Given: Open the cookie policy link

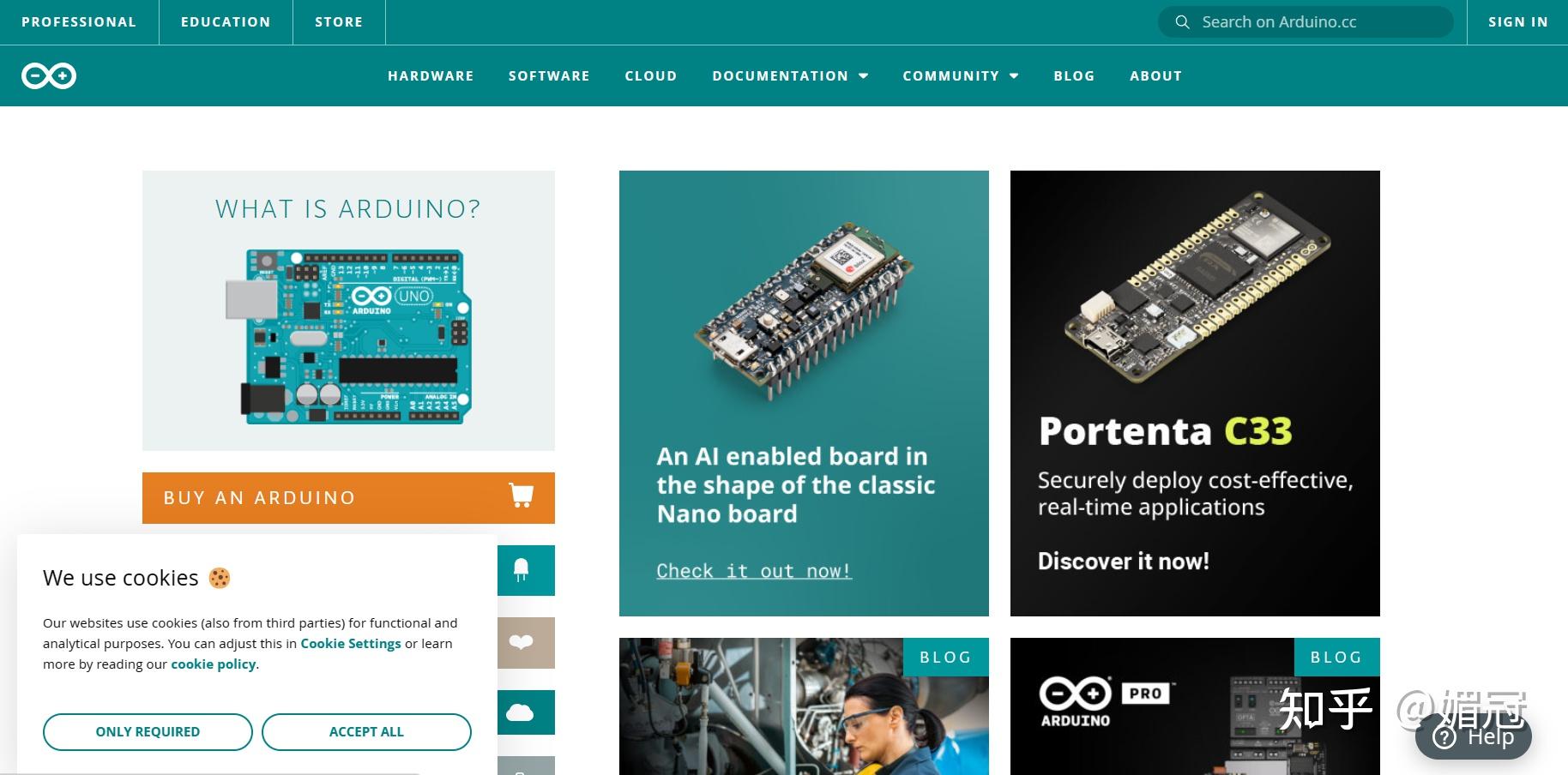Looking at the screenshot, I should (x=212, y=664).
